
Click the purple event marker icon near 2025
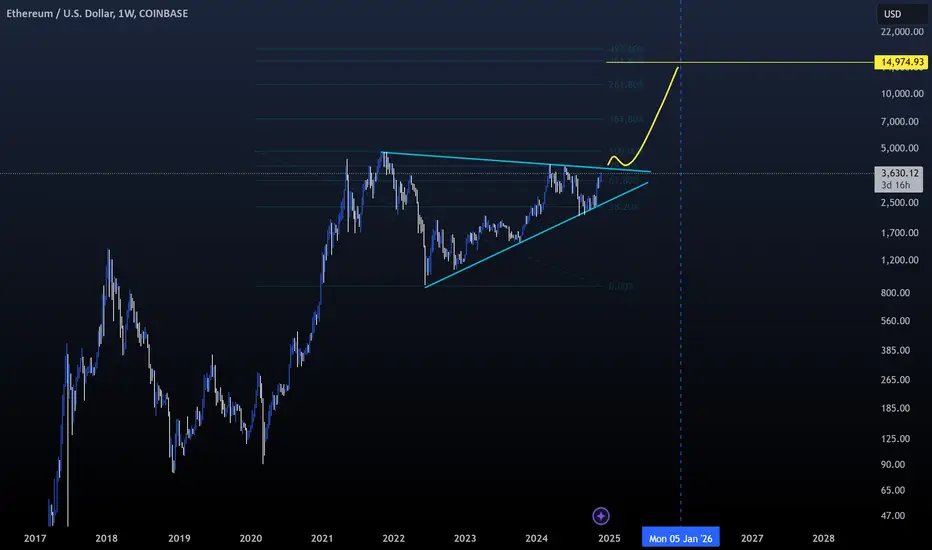(x=601, y=516)
